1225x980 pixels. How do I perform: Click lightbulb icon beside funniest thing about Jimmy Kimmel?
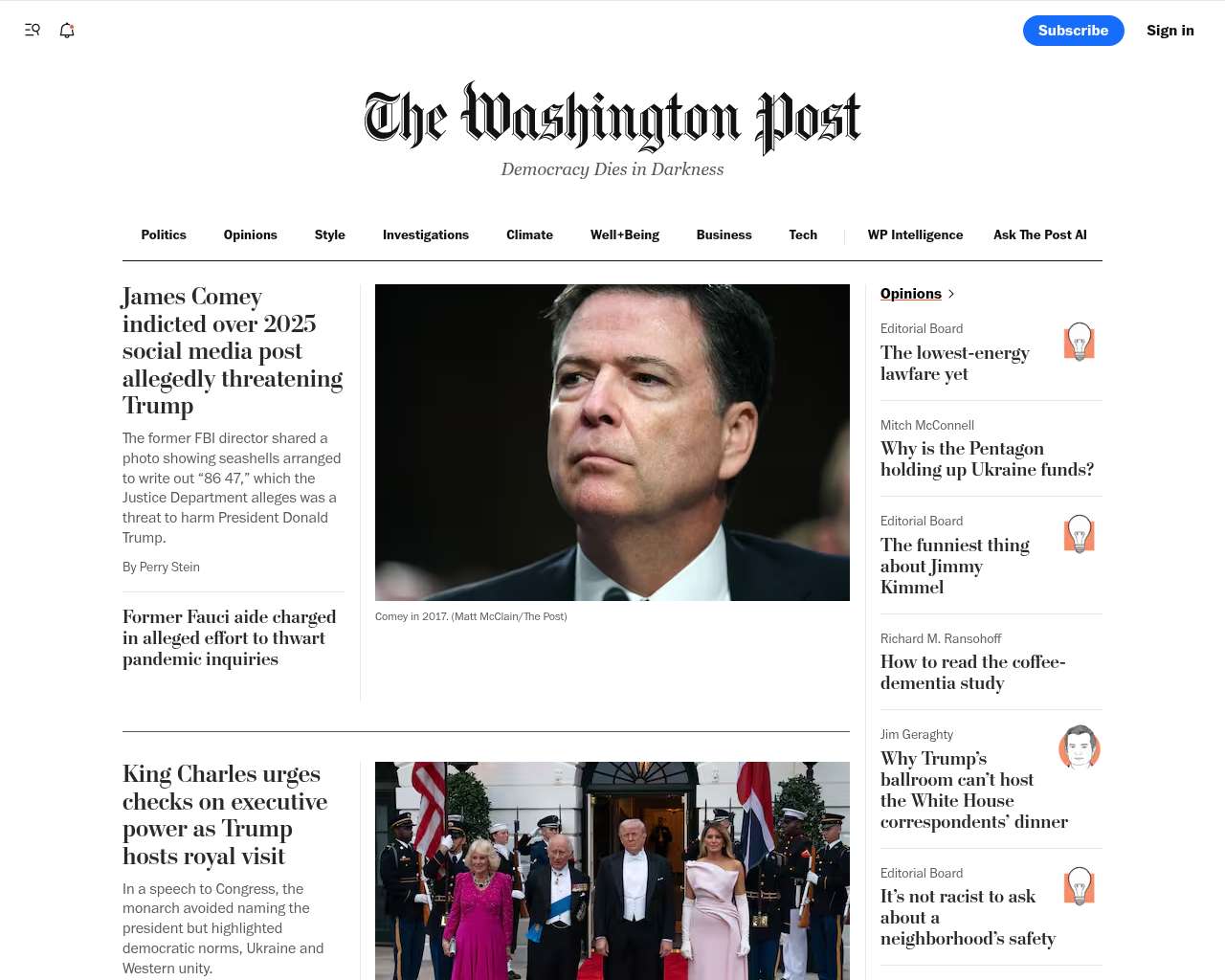click(x=1080, y=533)
